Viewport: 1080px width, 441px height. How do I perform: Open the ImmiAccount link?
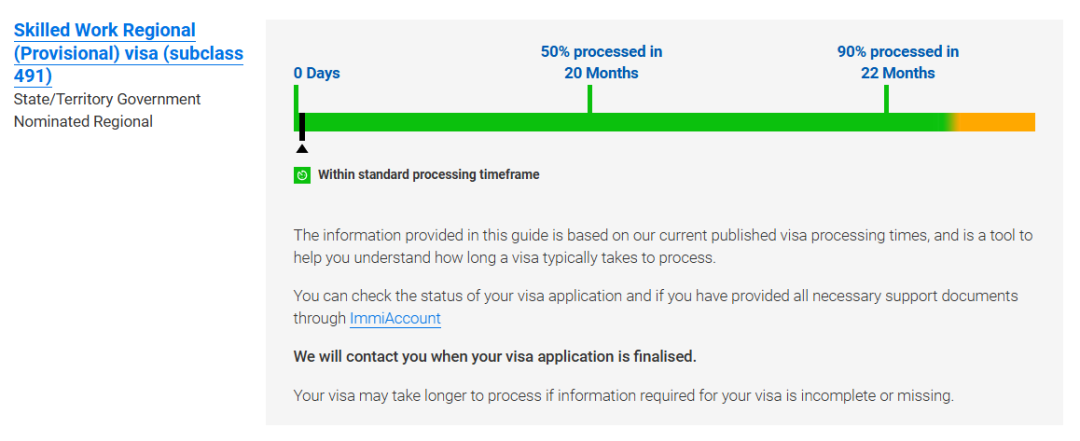(395, 318)
